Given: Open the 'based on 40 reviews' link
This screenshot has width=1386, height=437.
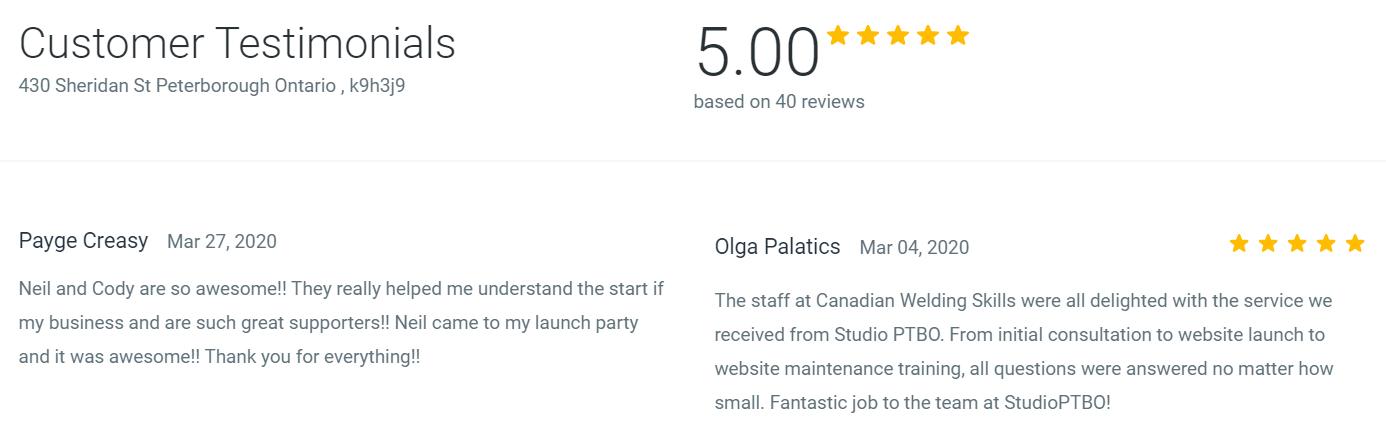Looking at the screenshot, I should click(x=779, y=102).
